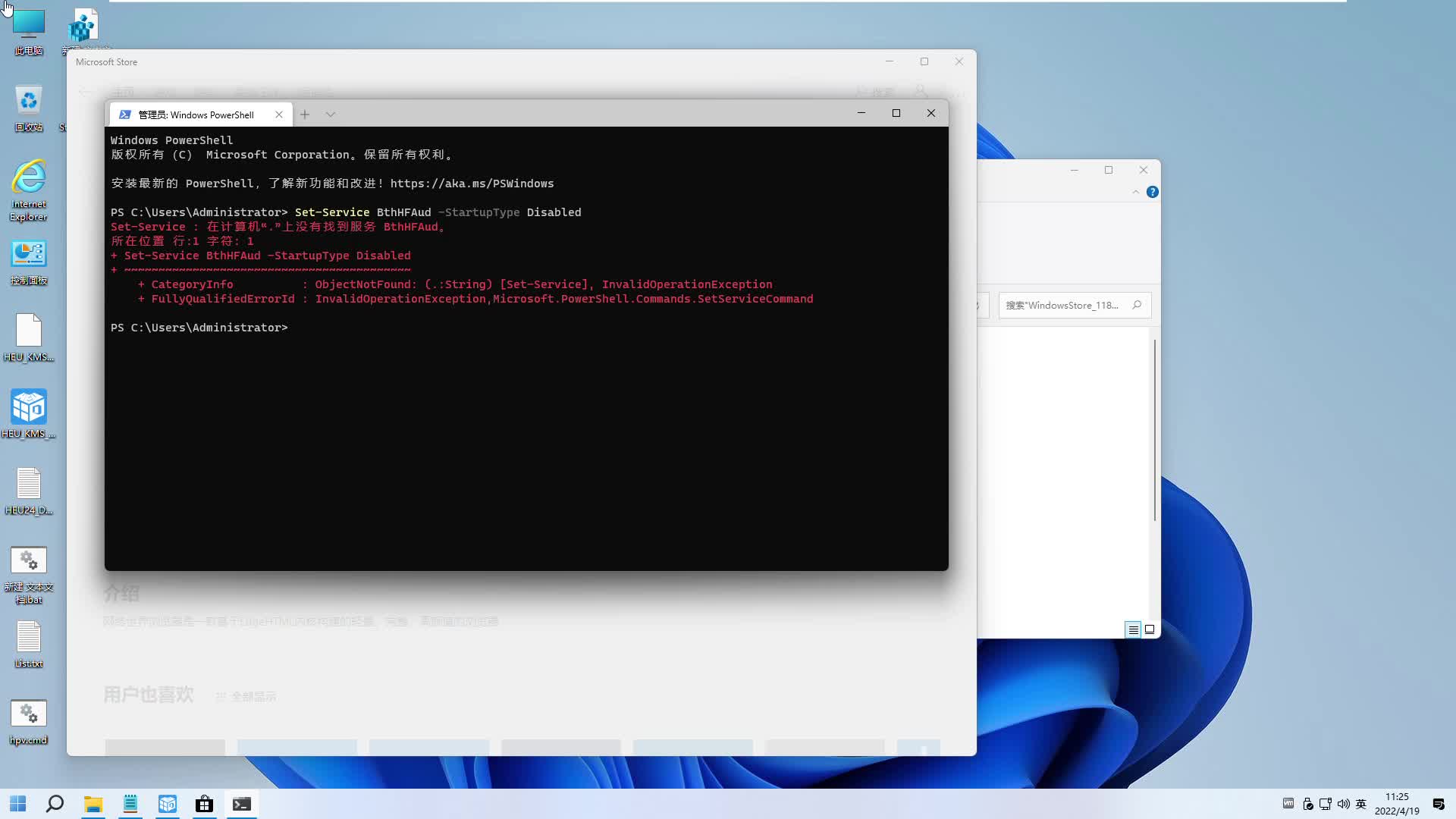Maximize the Windows Terminal window
The height and width of the screenshot is (819, 1456).
click(x=896, y=113)
